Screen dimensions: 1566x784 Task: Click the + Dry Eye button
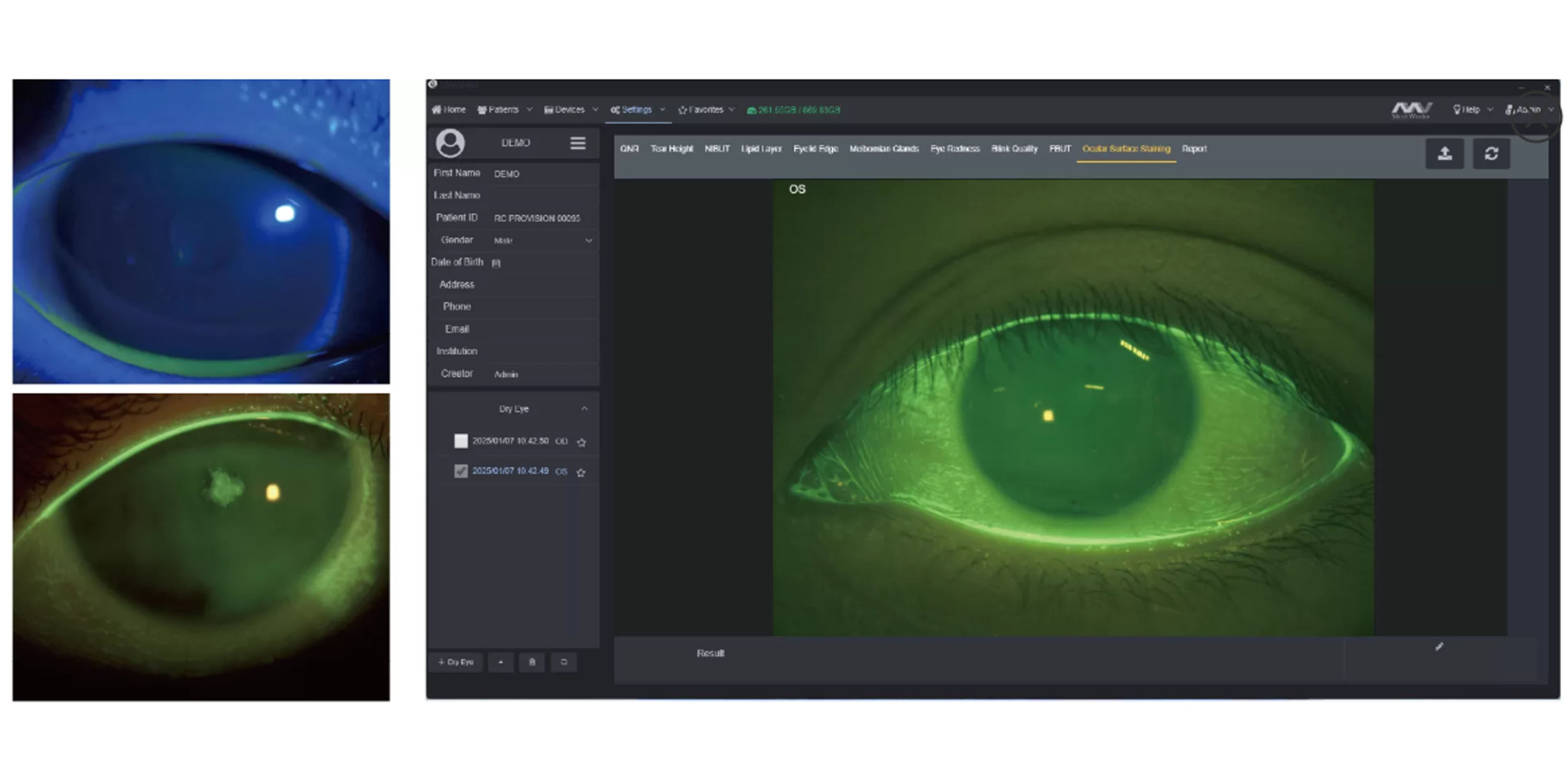pos(456,662)
